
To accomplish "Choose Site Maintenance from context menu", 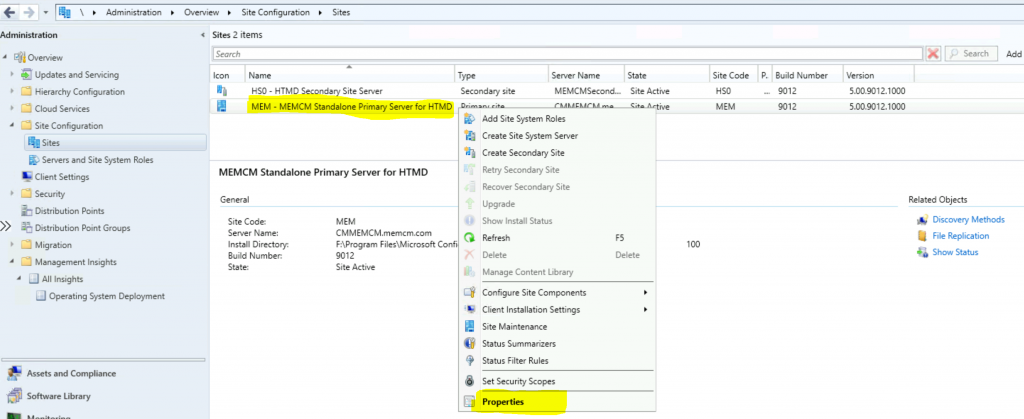I will tap(557, 326).
